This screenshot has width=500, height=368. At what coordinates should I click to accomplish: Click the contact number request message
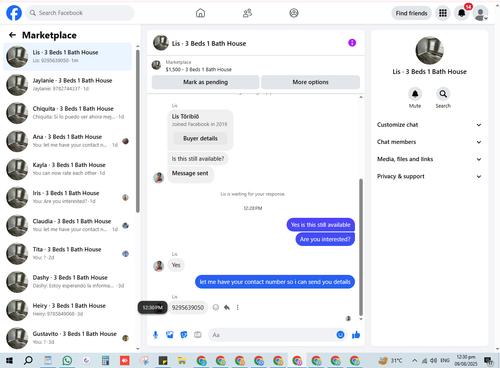[x=275, y=282]
